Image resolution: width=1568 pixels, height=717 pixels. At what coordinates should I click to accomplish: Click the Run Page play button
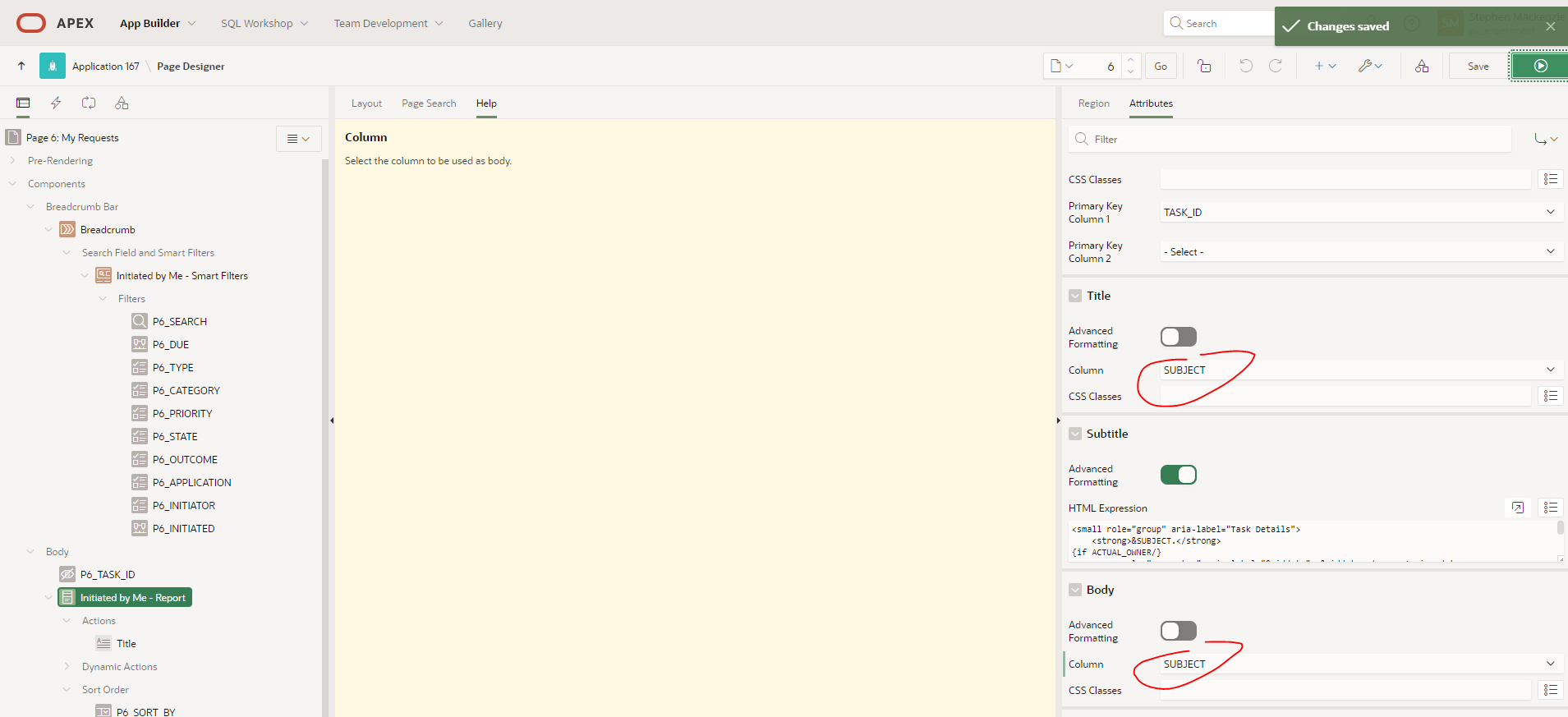1540,66
